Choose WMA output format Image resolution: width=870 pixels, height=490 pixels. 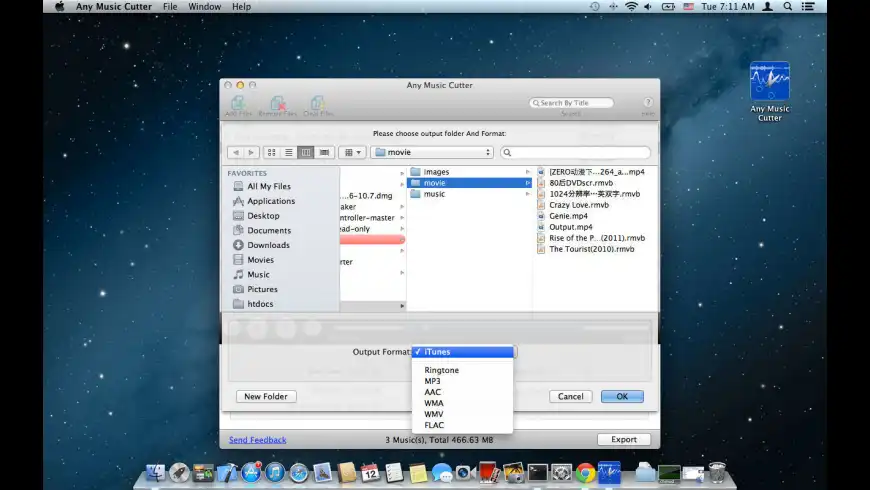click(463, 403)
